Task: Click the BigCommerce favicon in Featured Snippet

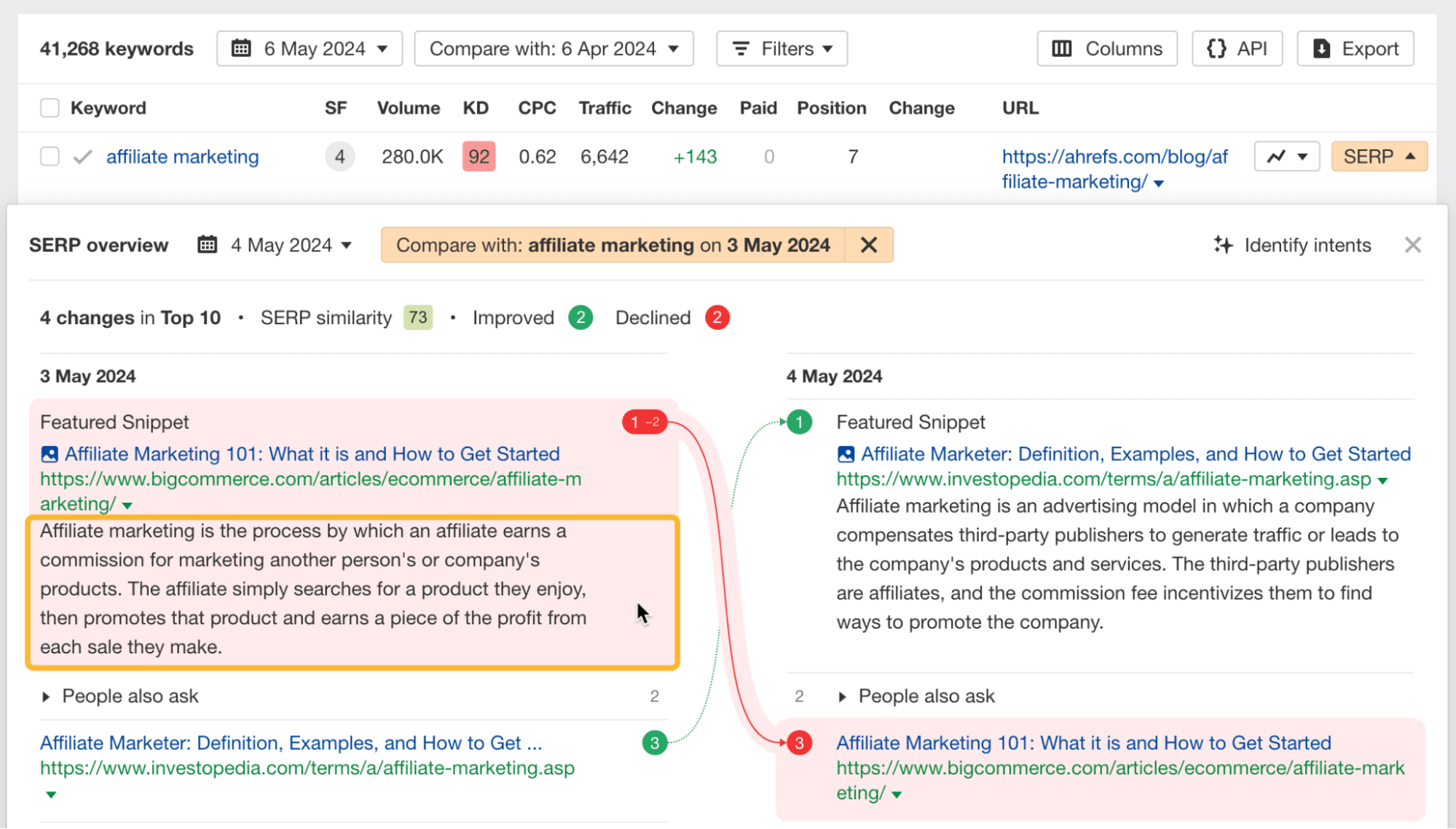Action: [50, 453]
